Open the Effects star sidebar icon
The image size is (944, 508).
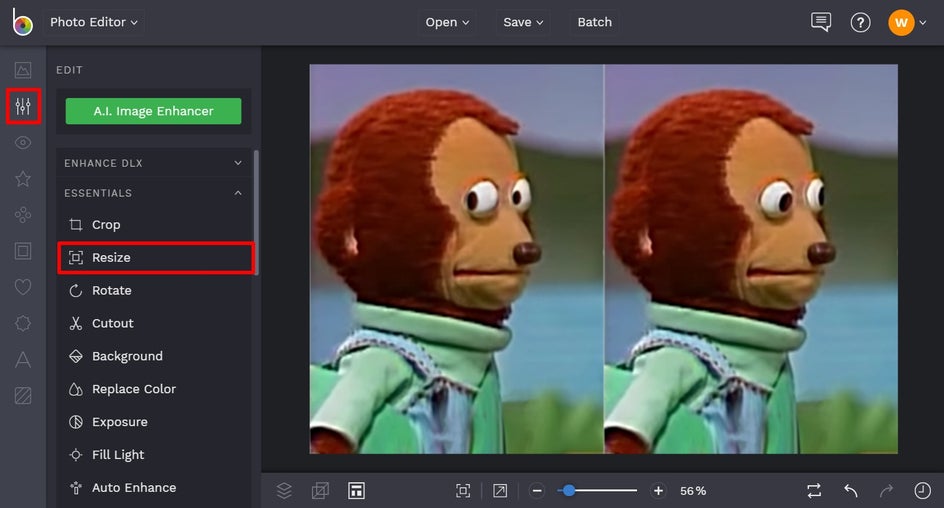tap(23, 179)
